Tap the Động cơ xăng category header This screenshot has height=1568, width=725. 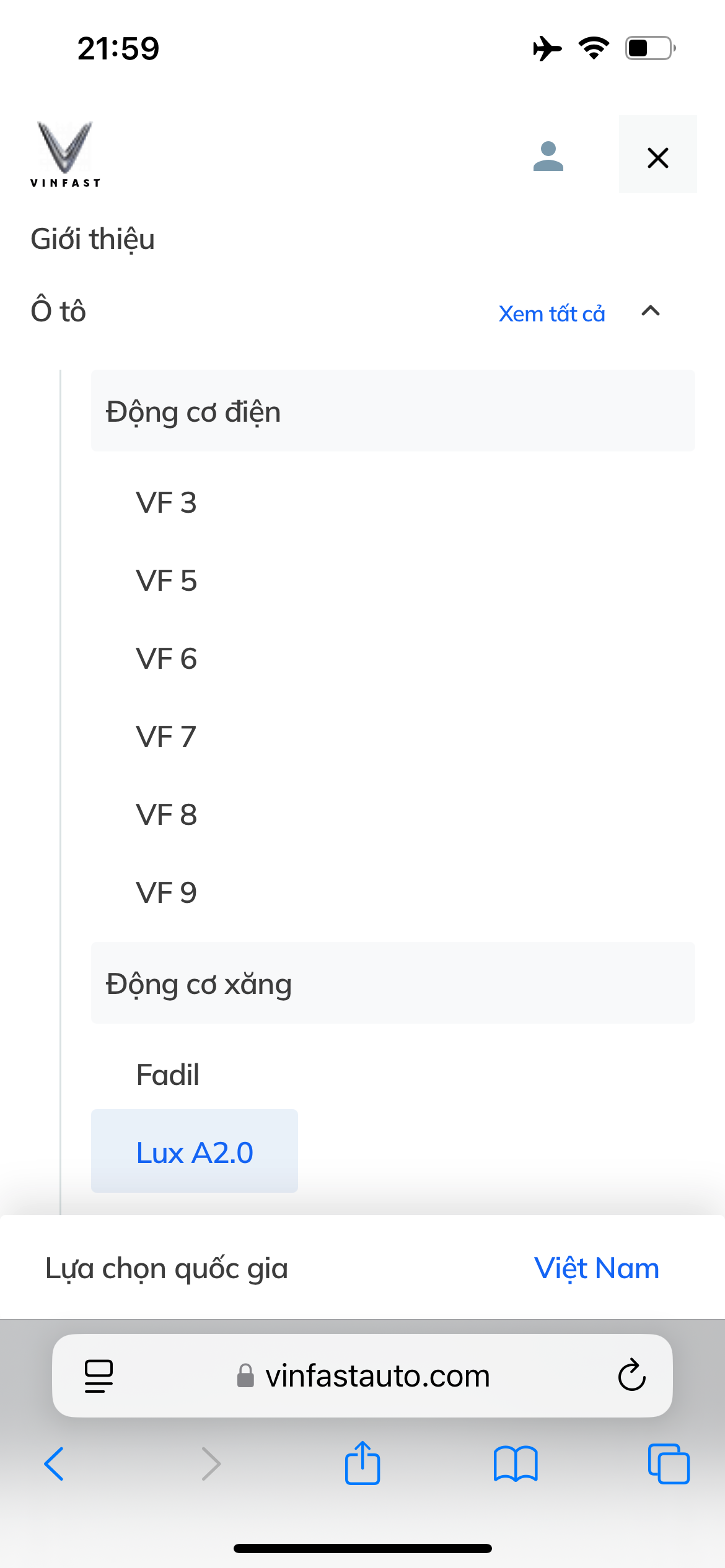392,983
